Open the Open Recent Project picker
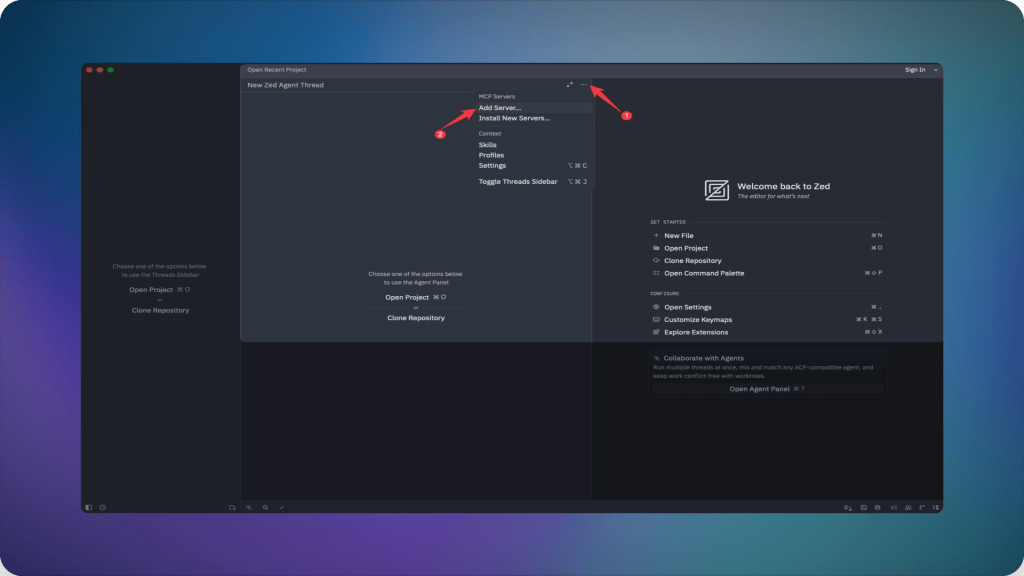The width and height of the screenshot is (1024, 576). coord(276,70)
